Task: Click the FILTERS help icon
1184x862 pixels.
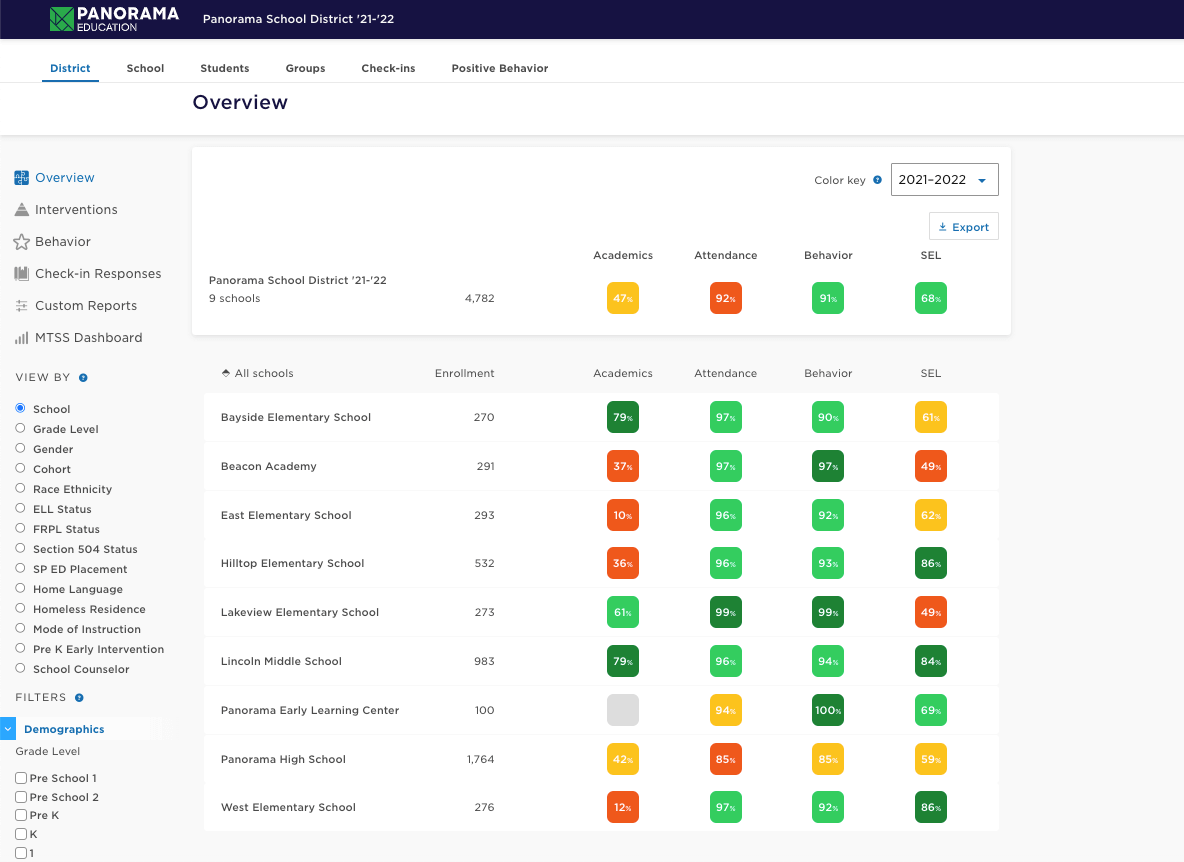Action: click(x=79, y=697)
